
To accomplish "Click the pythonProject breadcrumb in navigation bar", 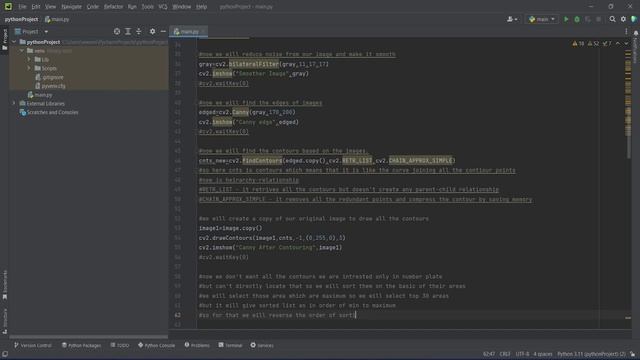I will coord(22,19).
